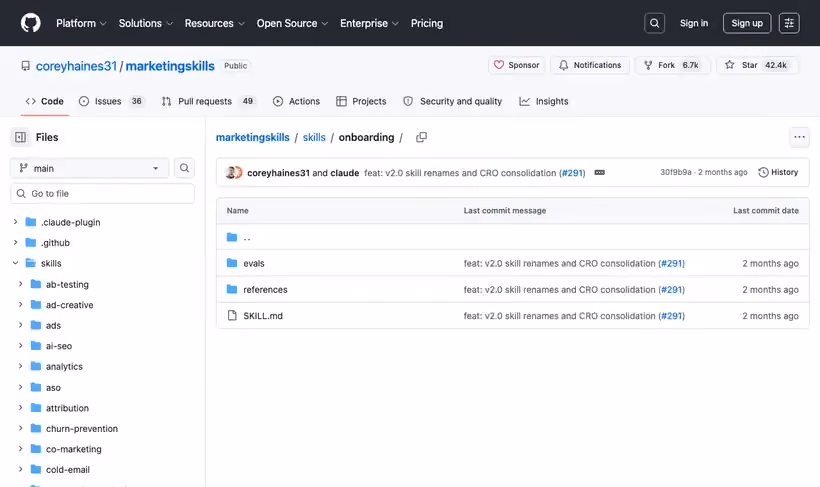Open the three-dots more options menu

(x=799, y=137)
